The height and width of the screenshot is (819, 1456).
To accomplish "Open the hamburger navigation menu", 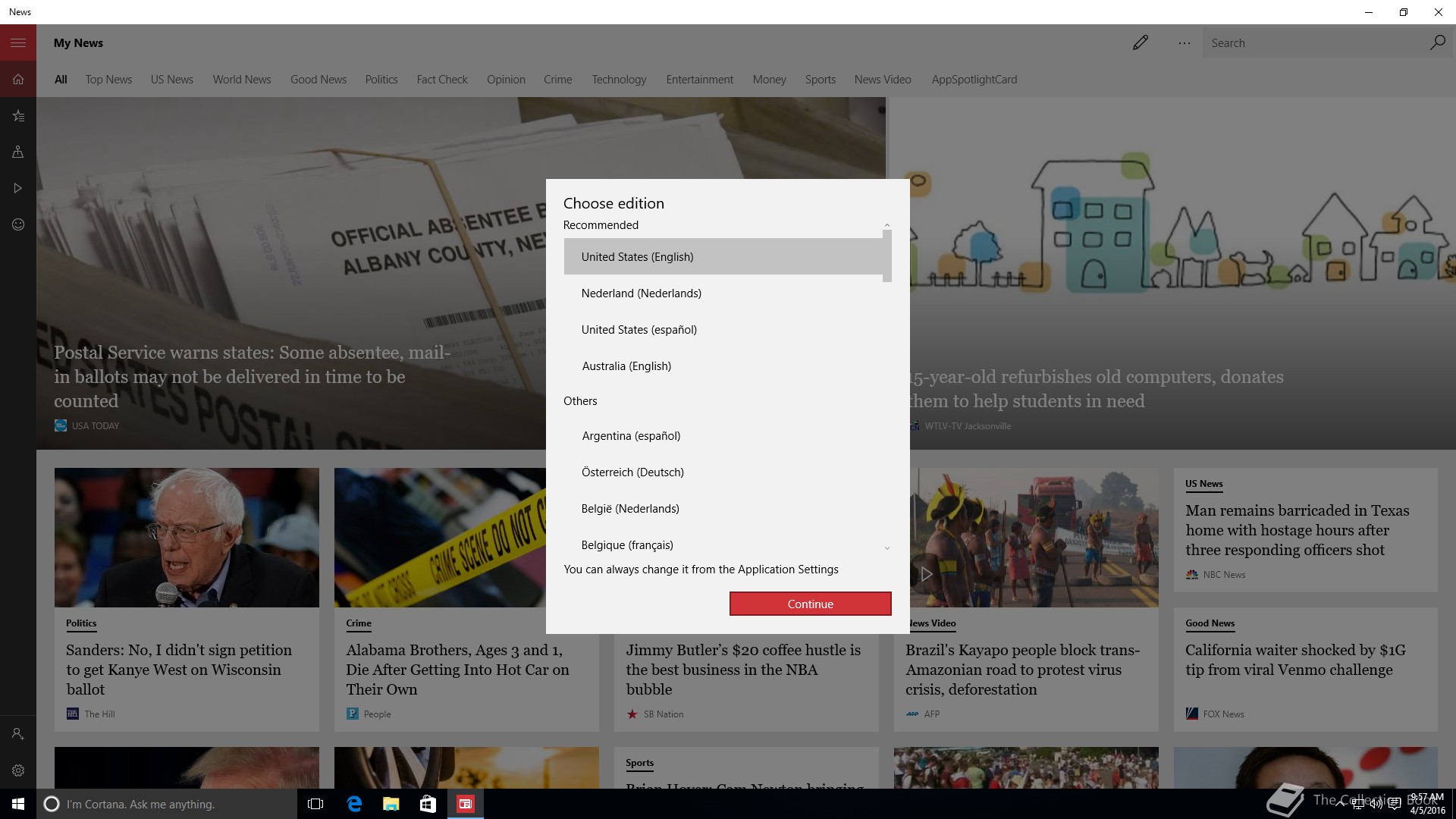I will pyautogui.click(x=18, y=42).
